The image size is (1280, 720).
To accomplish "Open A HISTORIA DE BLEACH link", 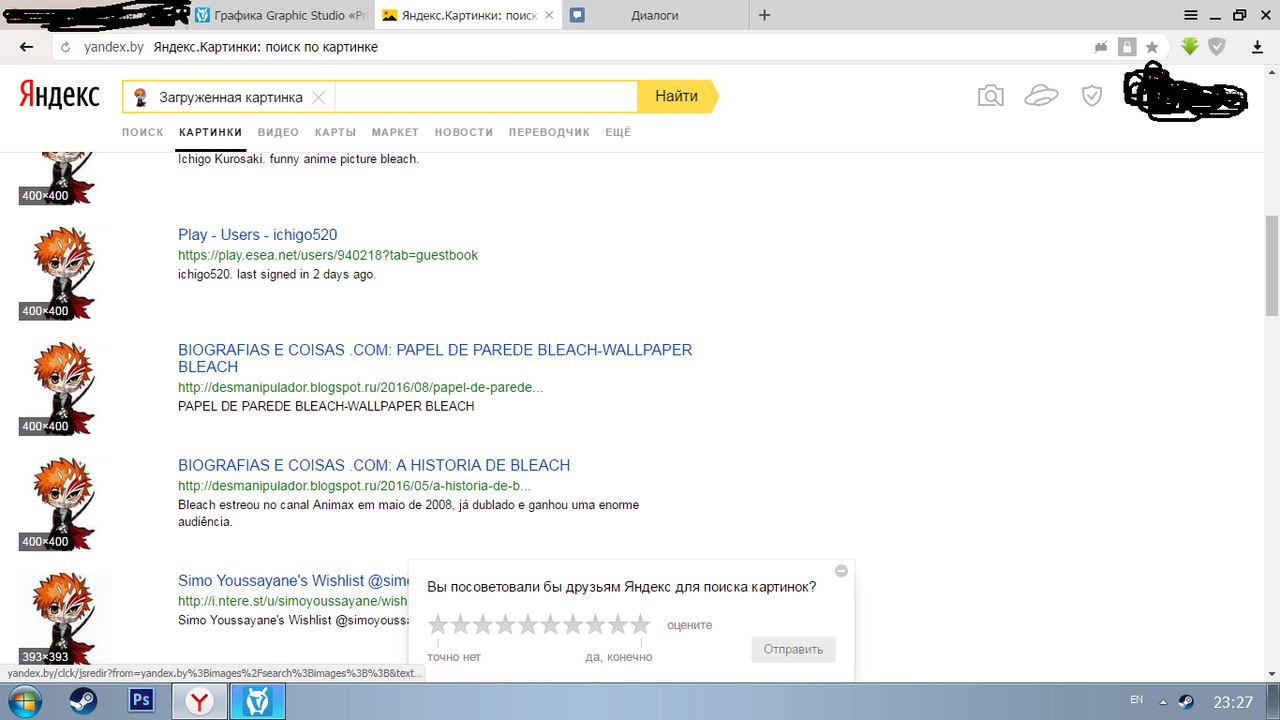I will [374, 465].
